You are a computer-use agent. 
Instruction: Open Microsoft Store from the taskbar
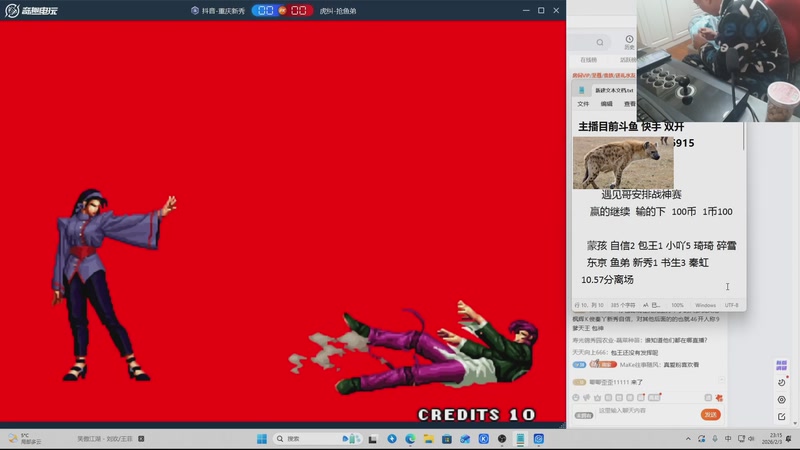(x=447, y=439)
